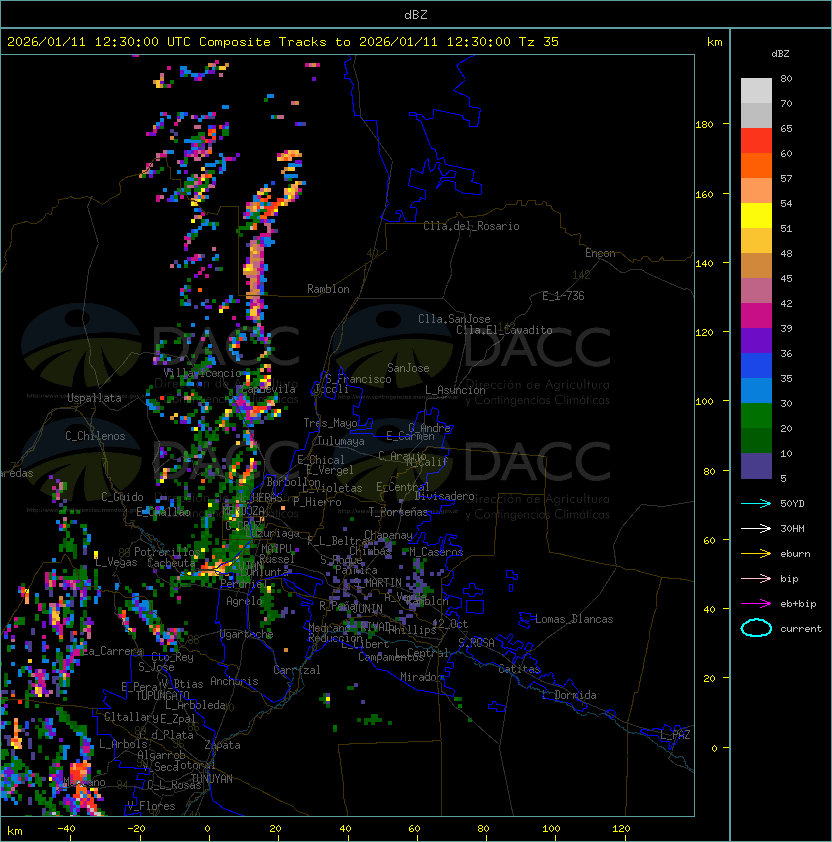Image resolution: width=832 pixels, height=842 pixels.
Task: Click the 'Encon' map label
Action: pos(600,253)
